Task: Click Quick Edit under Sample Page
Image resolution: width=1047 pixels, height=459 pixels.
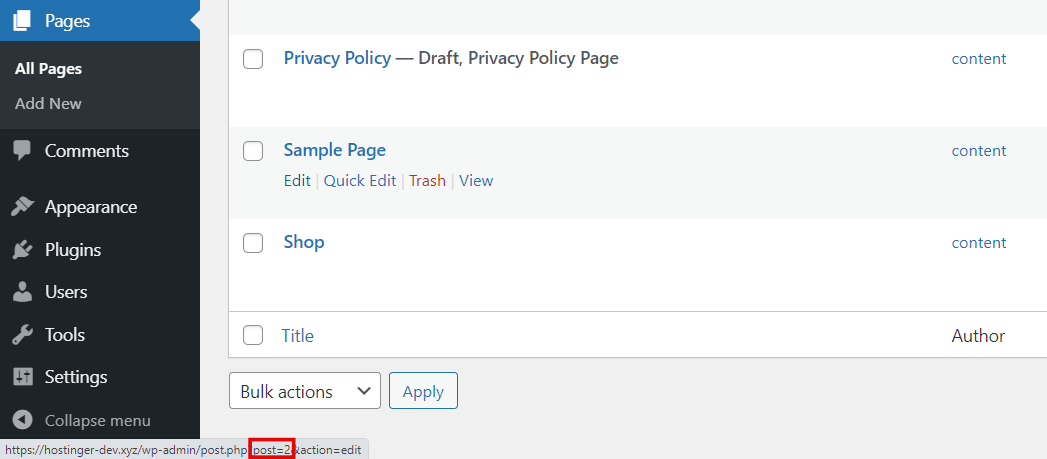Action: coord(360,181)
